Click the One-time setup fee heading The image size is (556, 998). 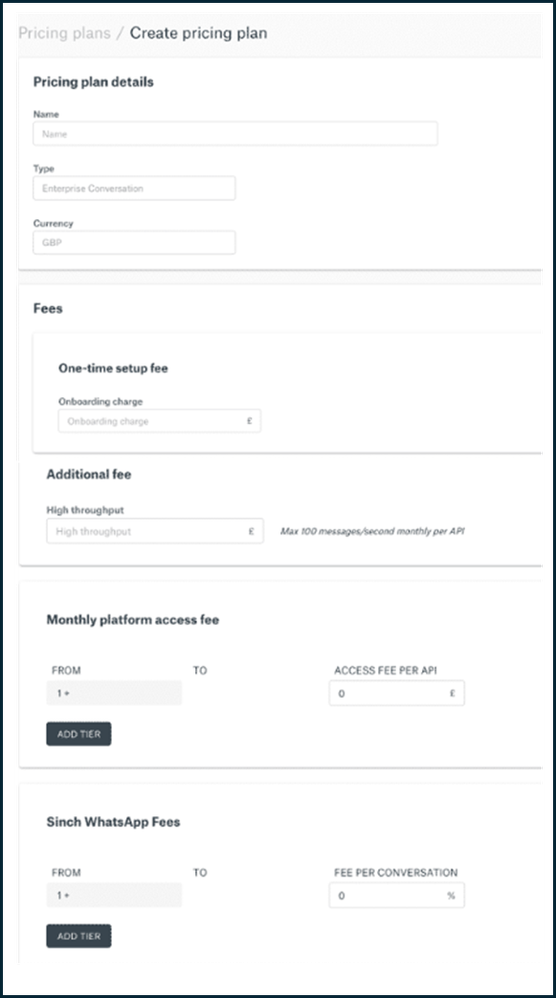tap(113, 368)
